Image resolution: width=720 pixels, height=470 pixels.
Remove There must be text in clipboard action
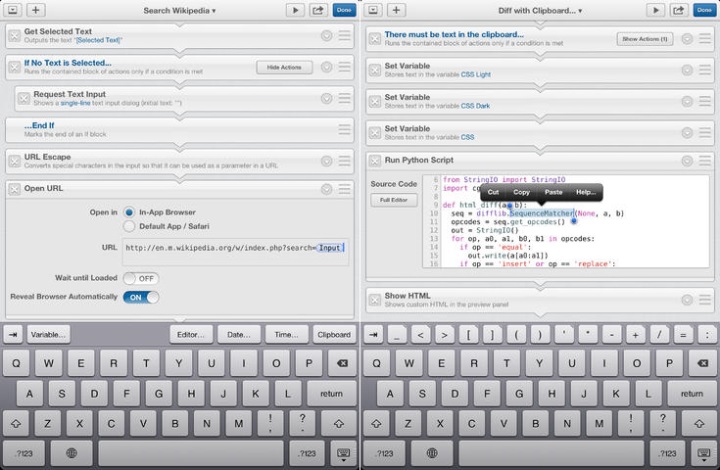pyautogui.click(x=375, y=39)
